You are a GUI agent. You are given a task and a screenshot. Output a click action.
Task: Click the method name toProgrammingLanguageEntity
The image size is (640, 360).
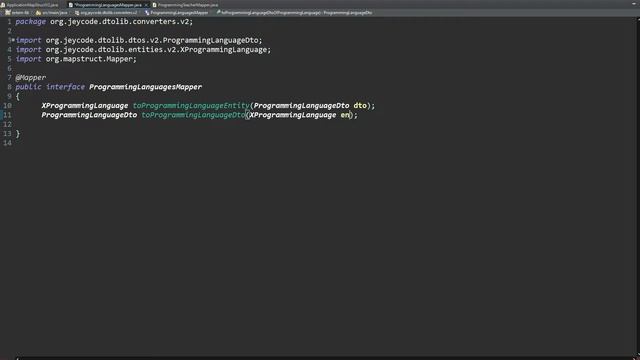click(x=191, y=106)
